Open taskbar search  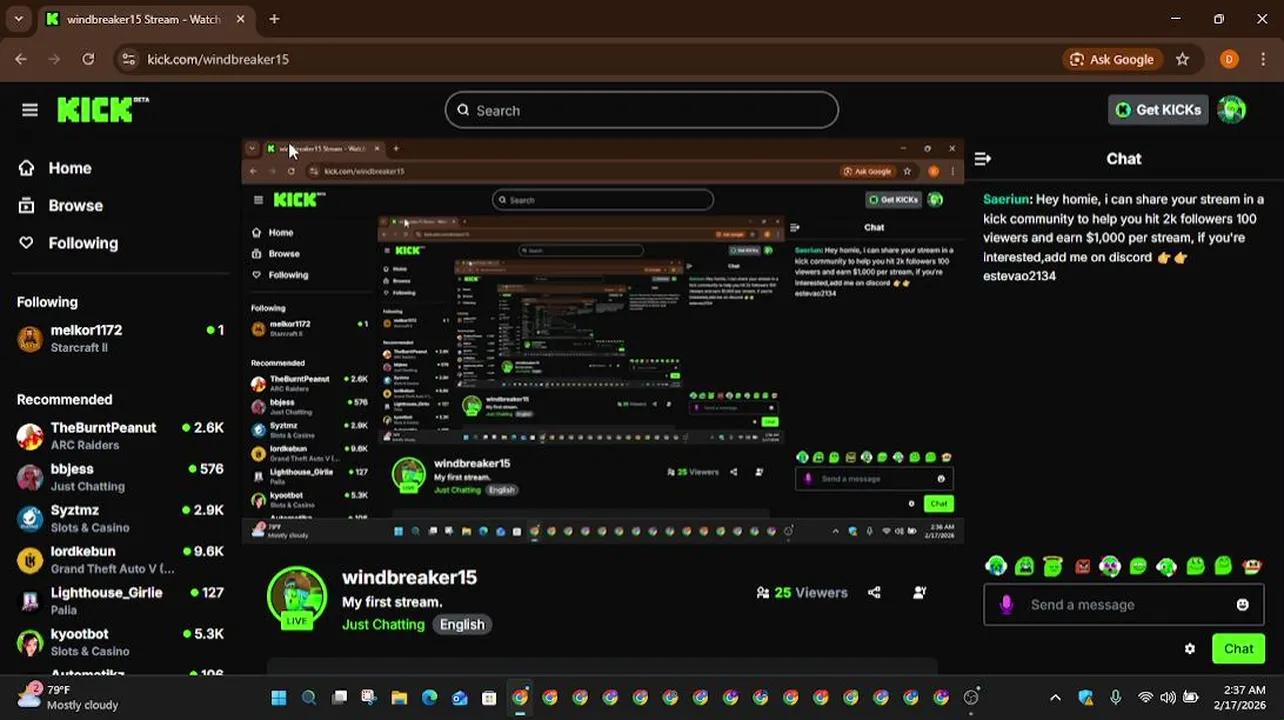coord(309,698)
